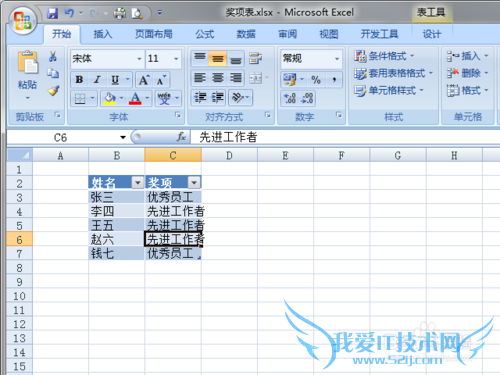Open filter dropdown for 奖项 column
Screen dimensions: 500x375
pos(194,182)
